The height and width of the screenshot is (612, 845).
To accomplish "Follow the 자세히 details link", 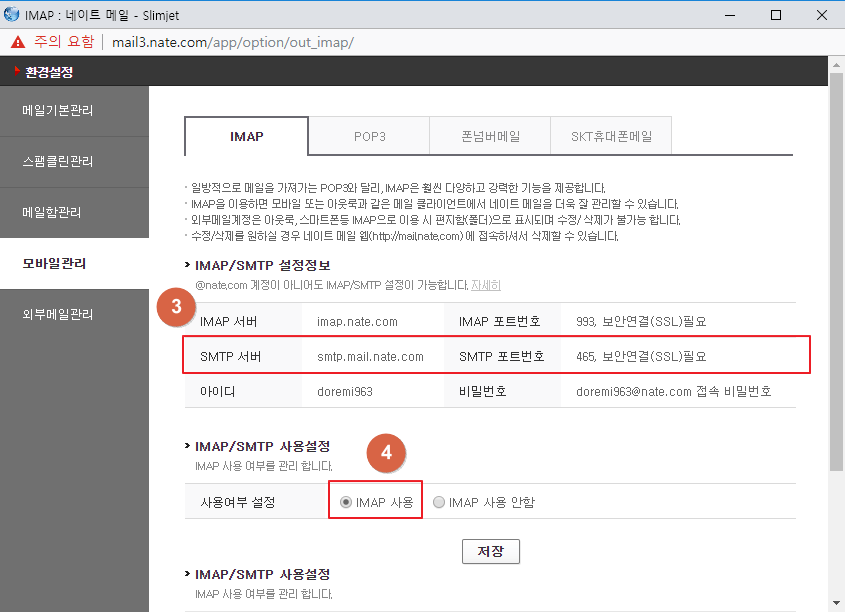I will coord(486,285).
